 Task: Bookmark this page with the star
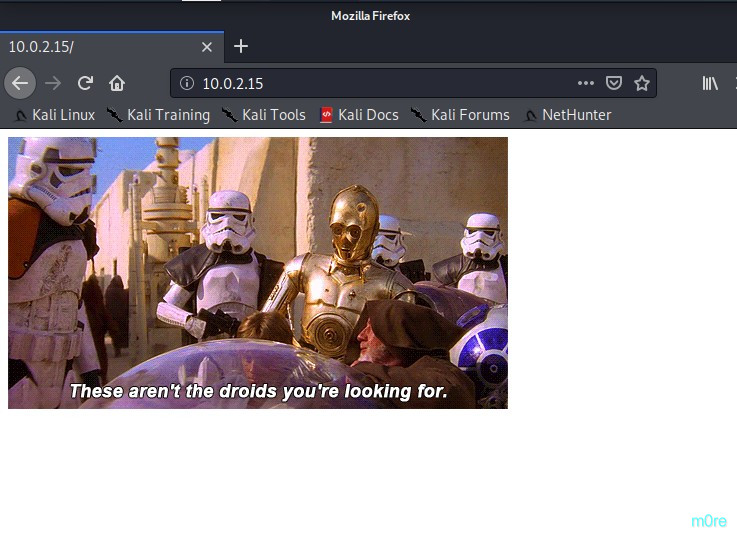coord(642,83)
